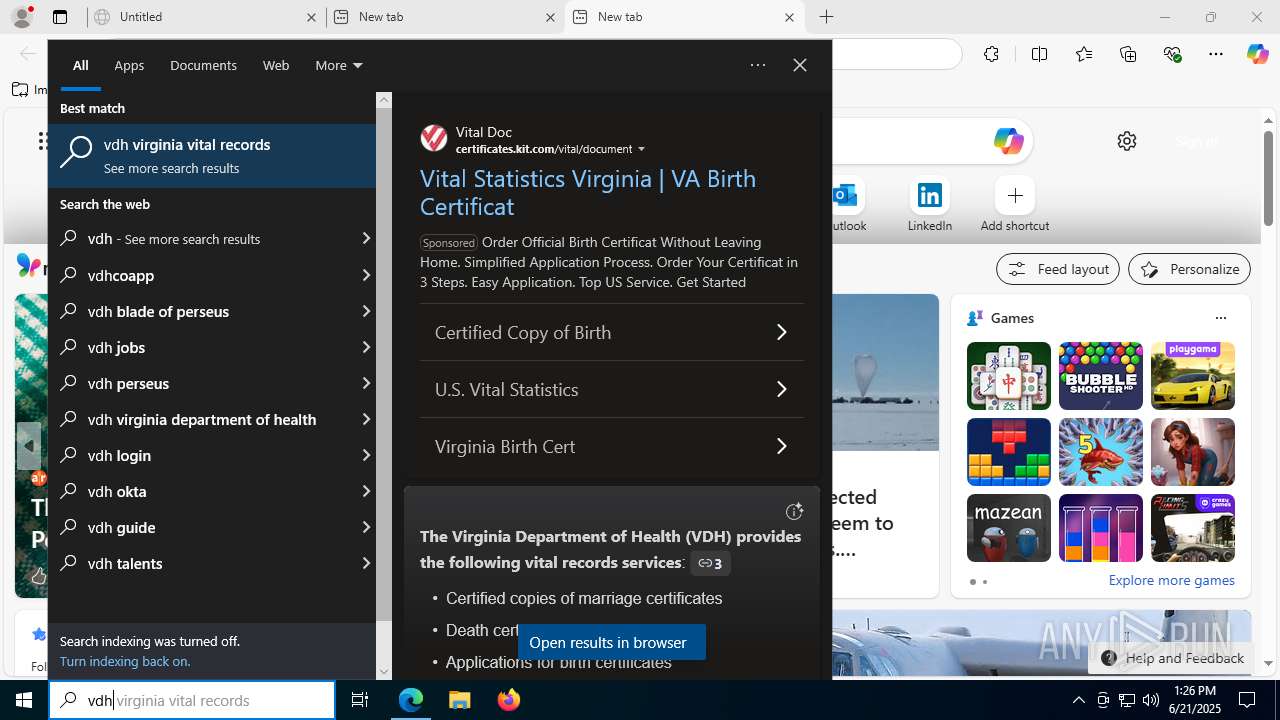The height and width of the screenshot is (720, 1280).
Task: Open a new browser tab
Action: tap(826, 17)
